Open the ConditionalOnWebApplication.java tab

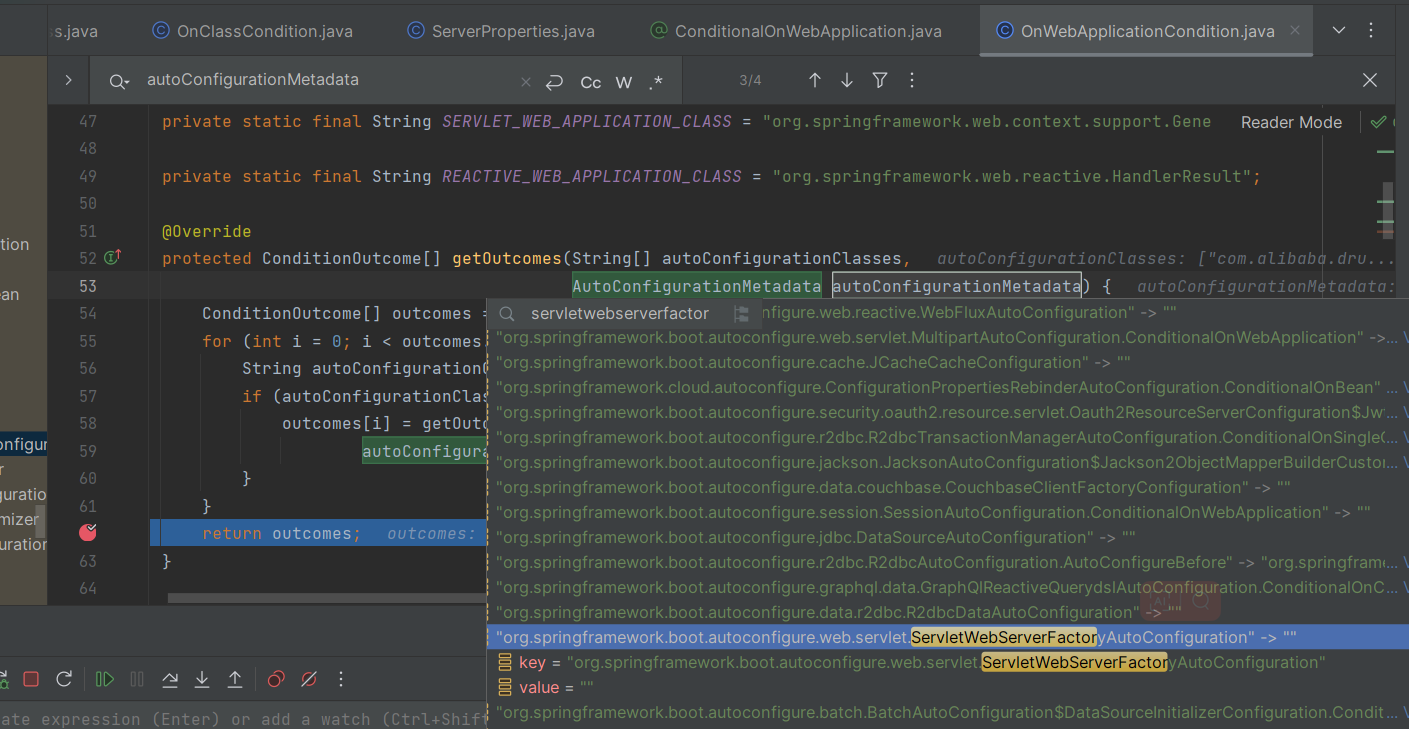click(x=807, y=31)
